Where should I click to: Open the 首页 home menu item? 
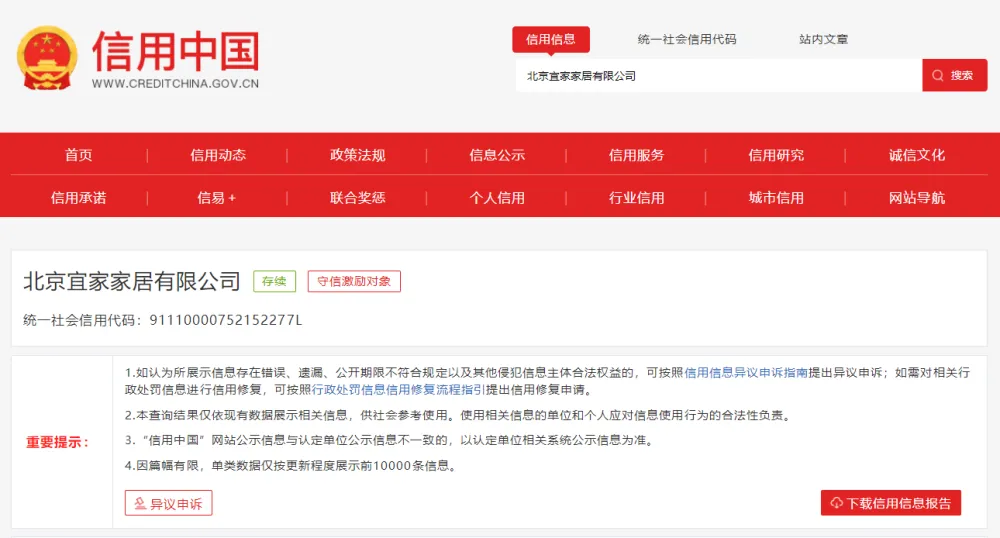tap(79, 155)
